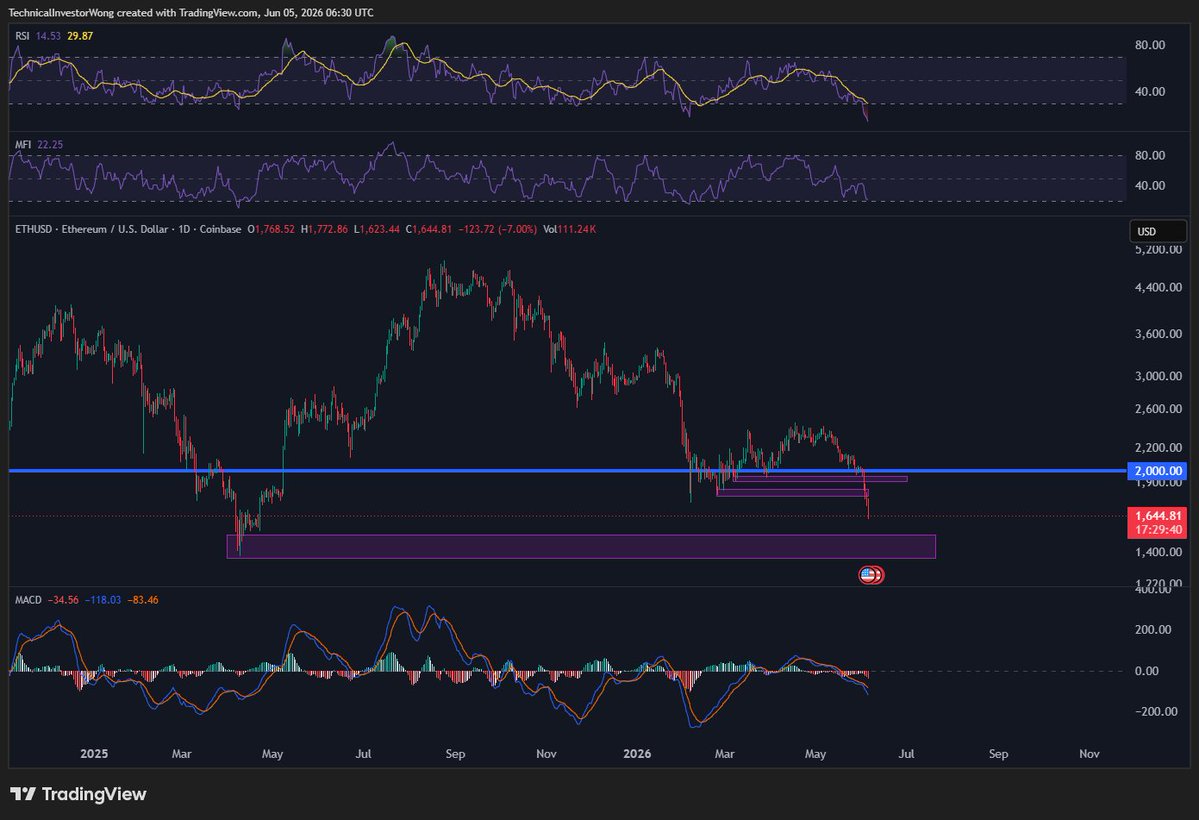Screen dimensions: 1199x820
Task: Click the high price H1,772.86
Action: tap(324, 229)
